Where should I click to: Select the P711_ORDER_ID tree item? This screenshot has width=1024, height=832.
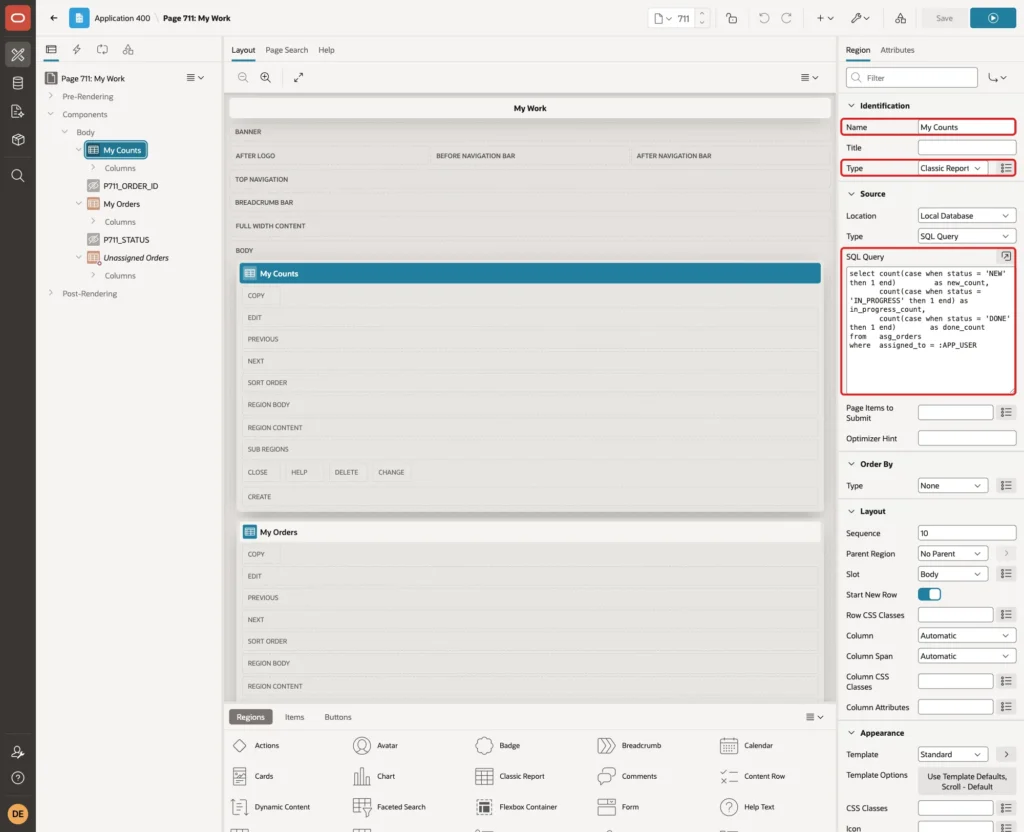click(130, 186)
